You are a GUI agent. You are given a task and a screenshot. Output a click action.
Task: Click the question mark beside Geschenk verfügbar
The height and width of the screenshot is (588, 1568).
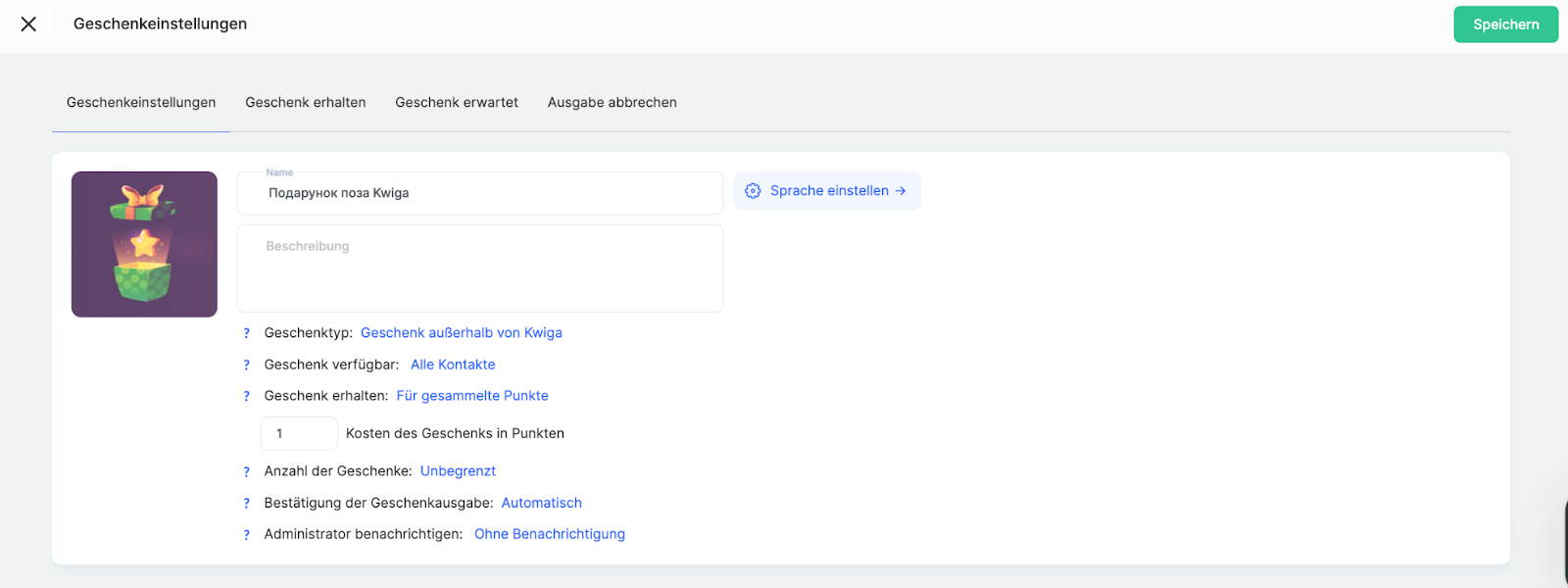click(247, 366)
